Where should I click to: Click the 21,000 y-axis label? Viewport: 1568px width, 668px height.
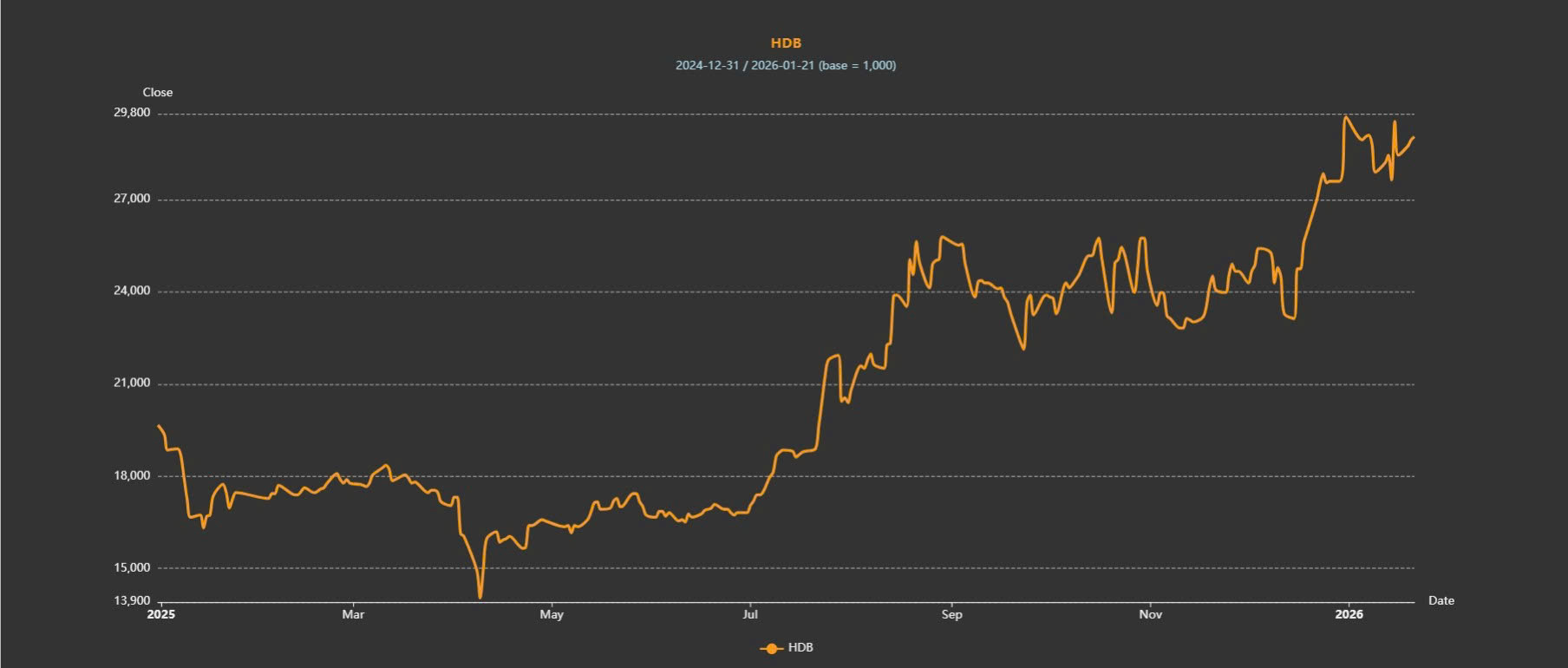[x=132, y=383]
